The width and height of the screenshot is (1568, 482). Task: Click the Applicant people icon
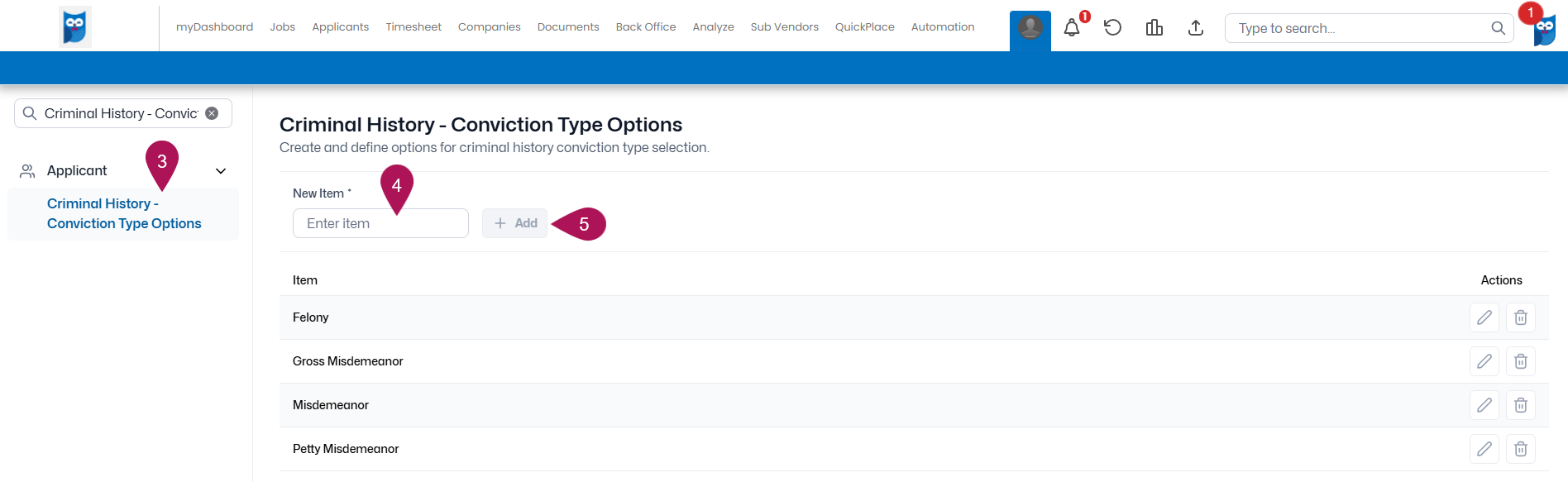tap(27, 170)
